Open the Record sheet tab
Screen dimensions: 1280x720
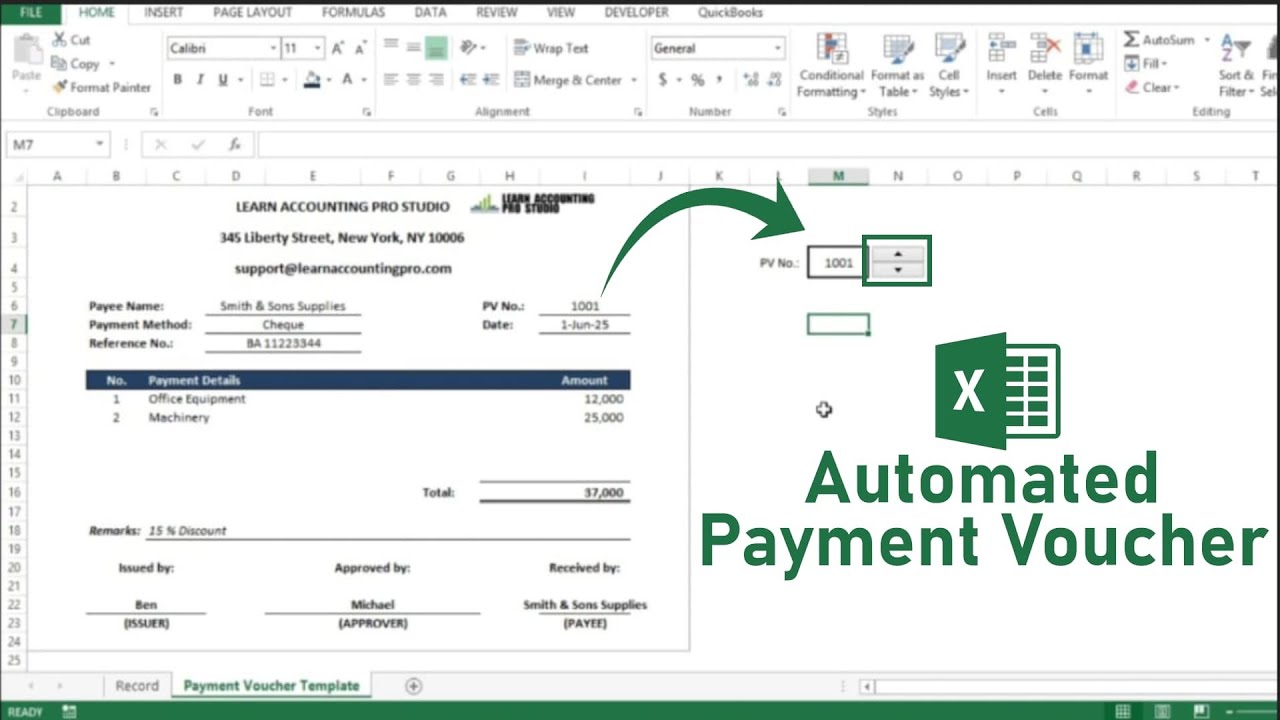click(x=137, y=685)
